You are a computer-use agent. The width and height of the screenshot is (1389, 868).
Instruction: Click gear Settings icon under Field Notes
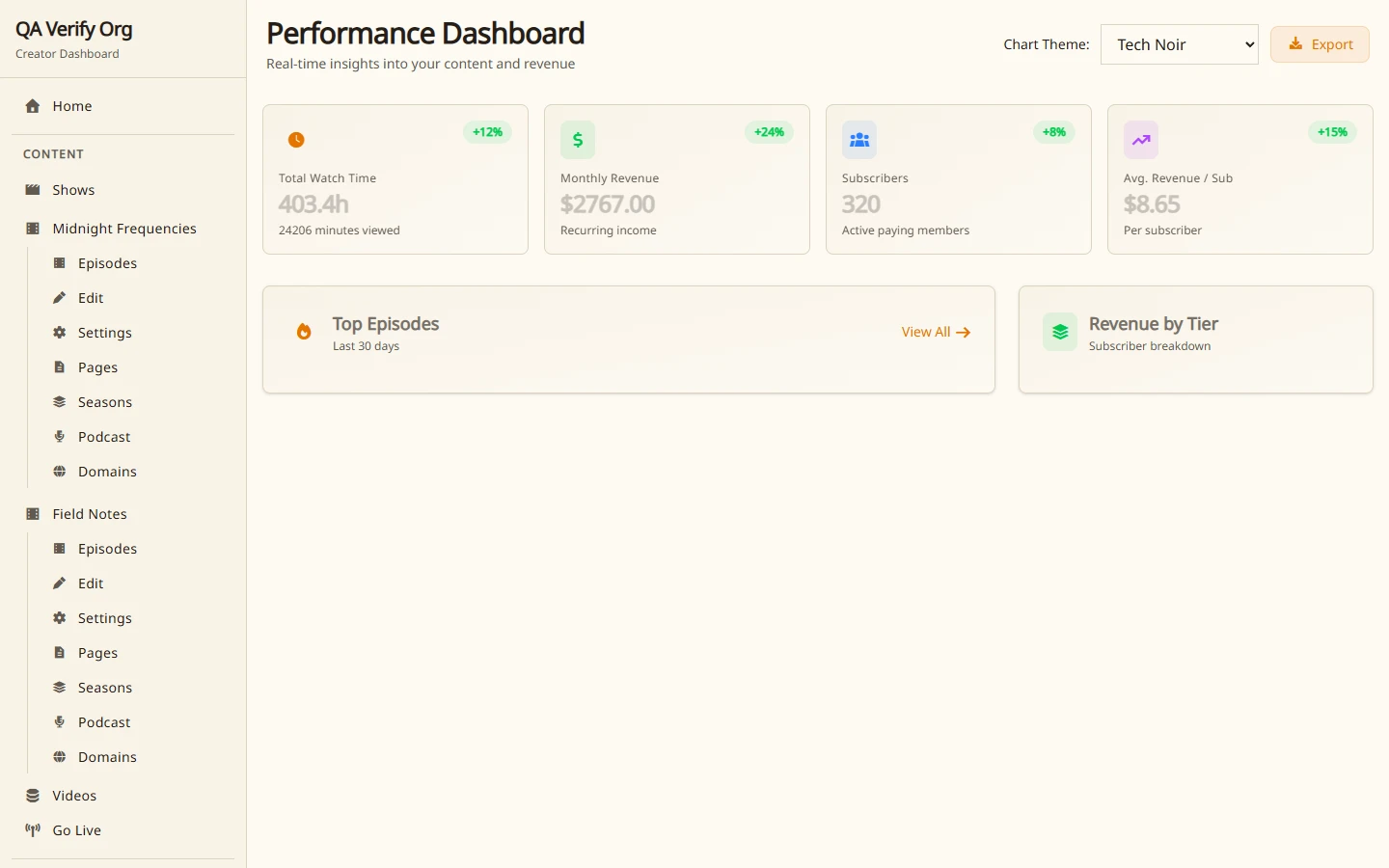[x=59, y=618]
